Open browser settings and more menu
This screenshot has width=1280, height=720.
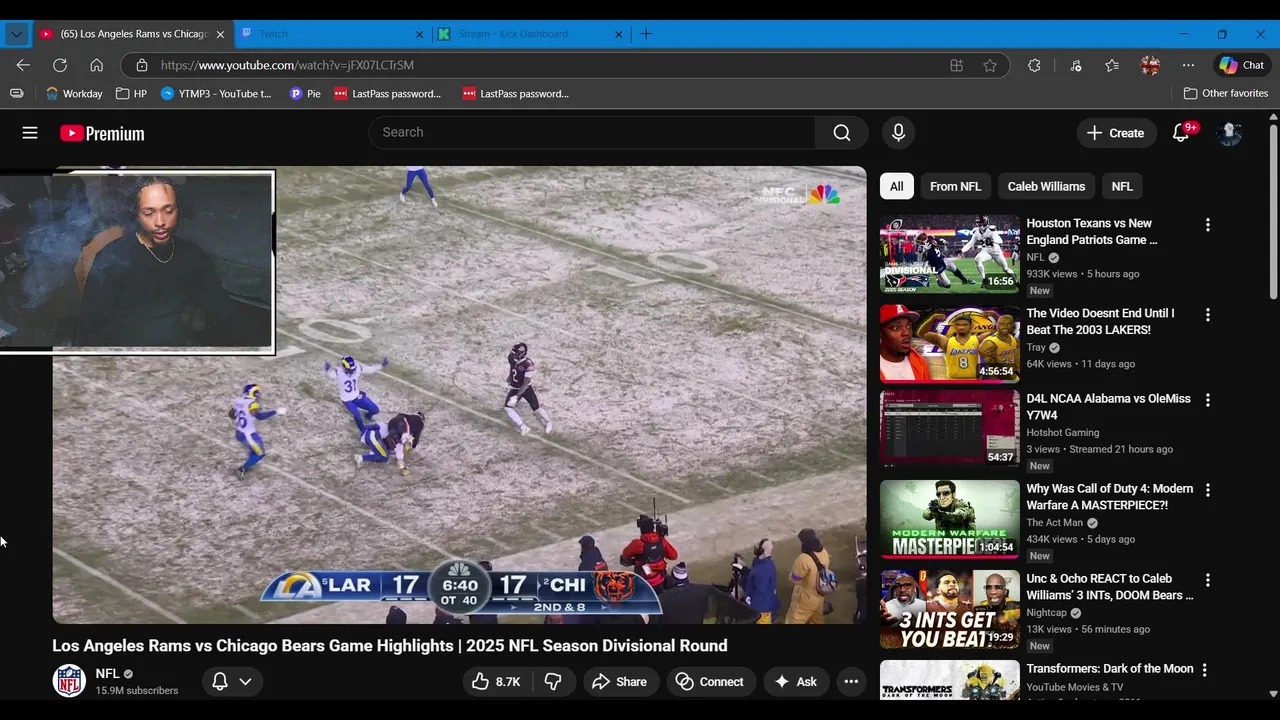1188,65
